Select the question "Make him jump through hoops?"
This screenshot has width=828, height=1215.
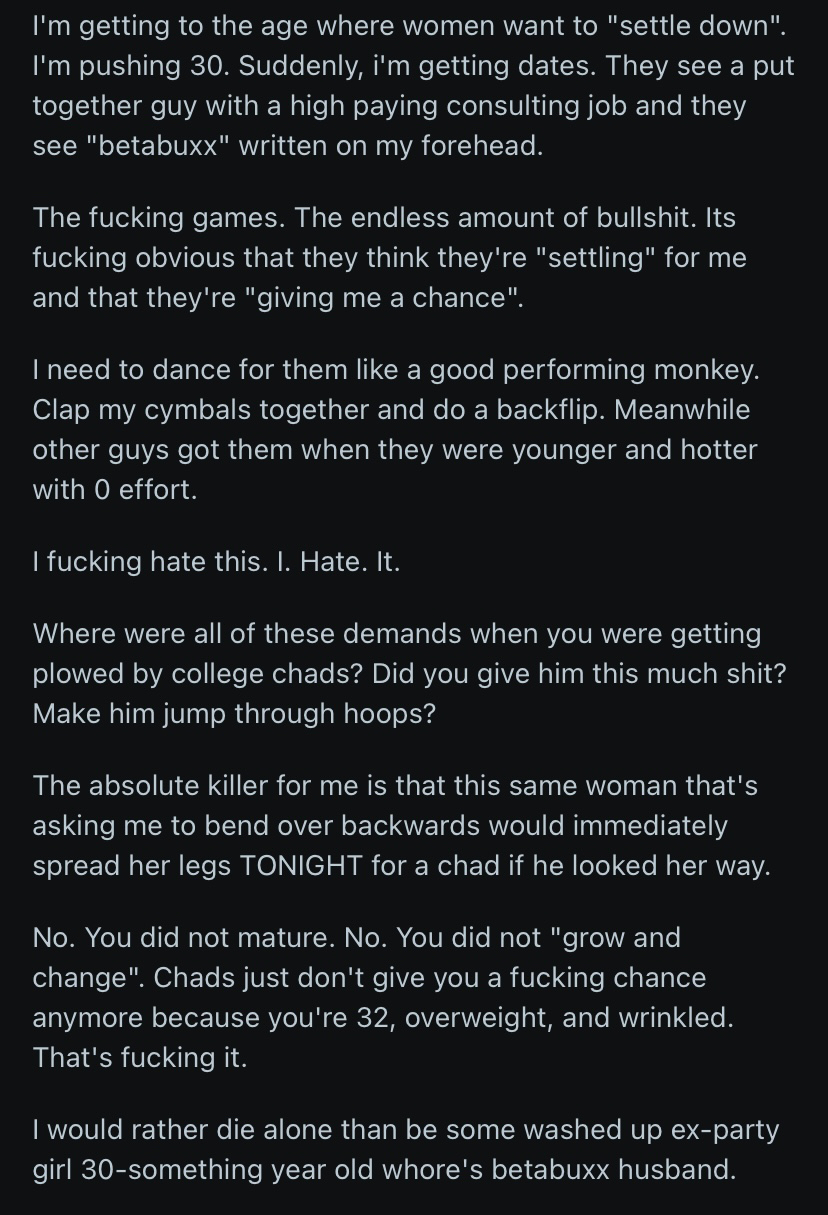point(234,714)
